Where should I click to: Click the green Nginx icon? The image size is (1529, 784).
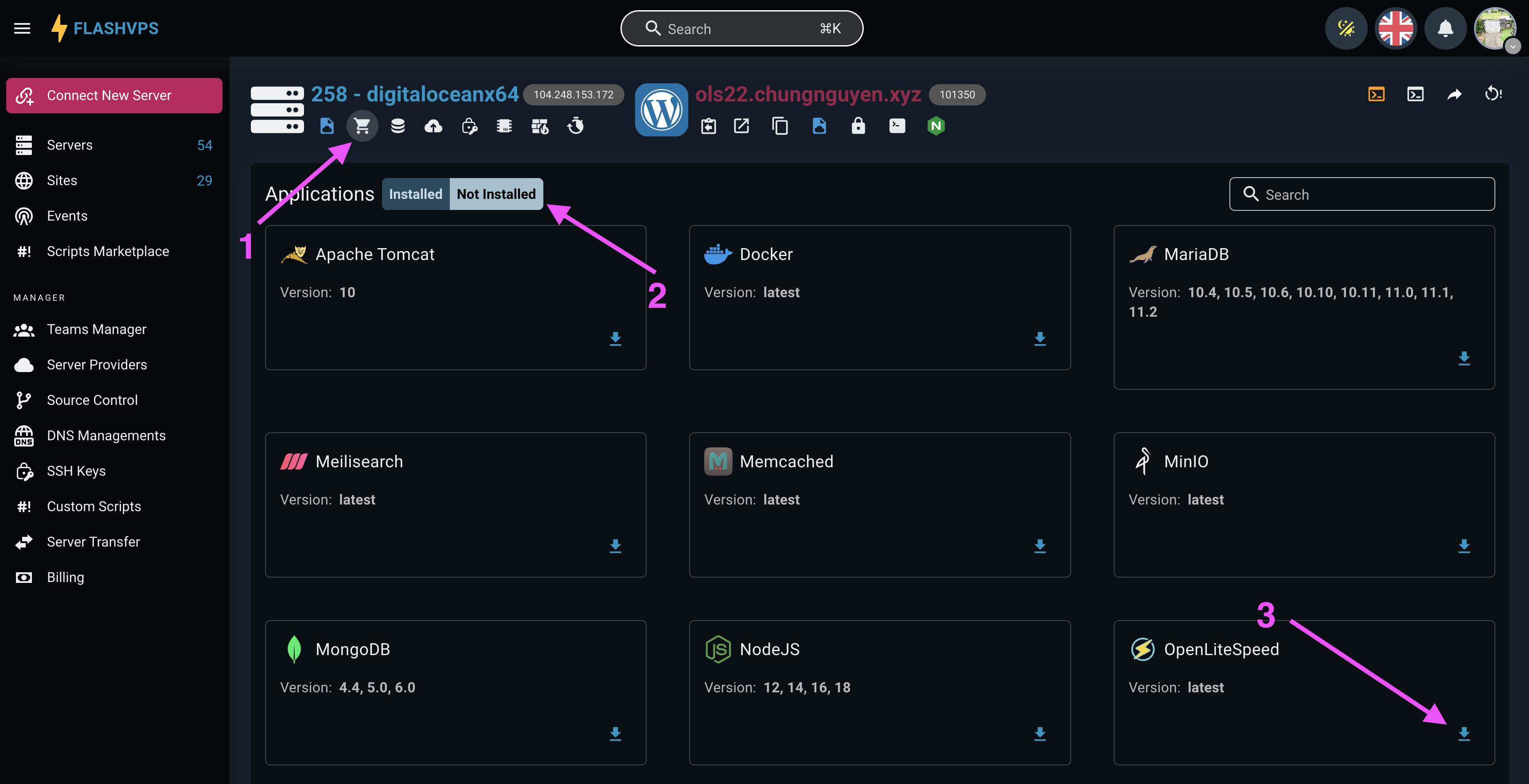(936, 126)
